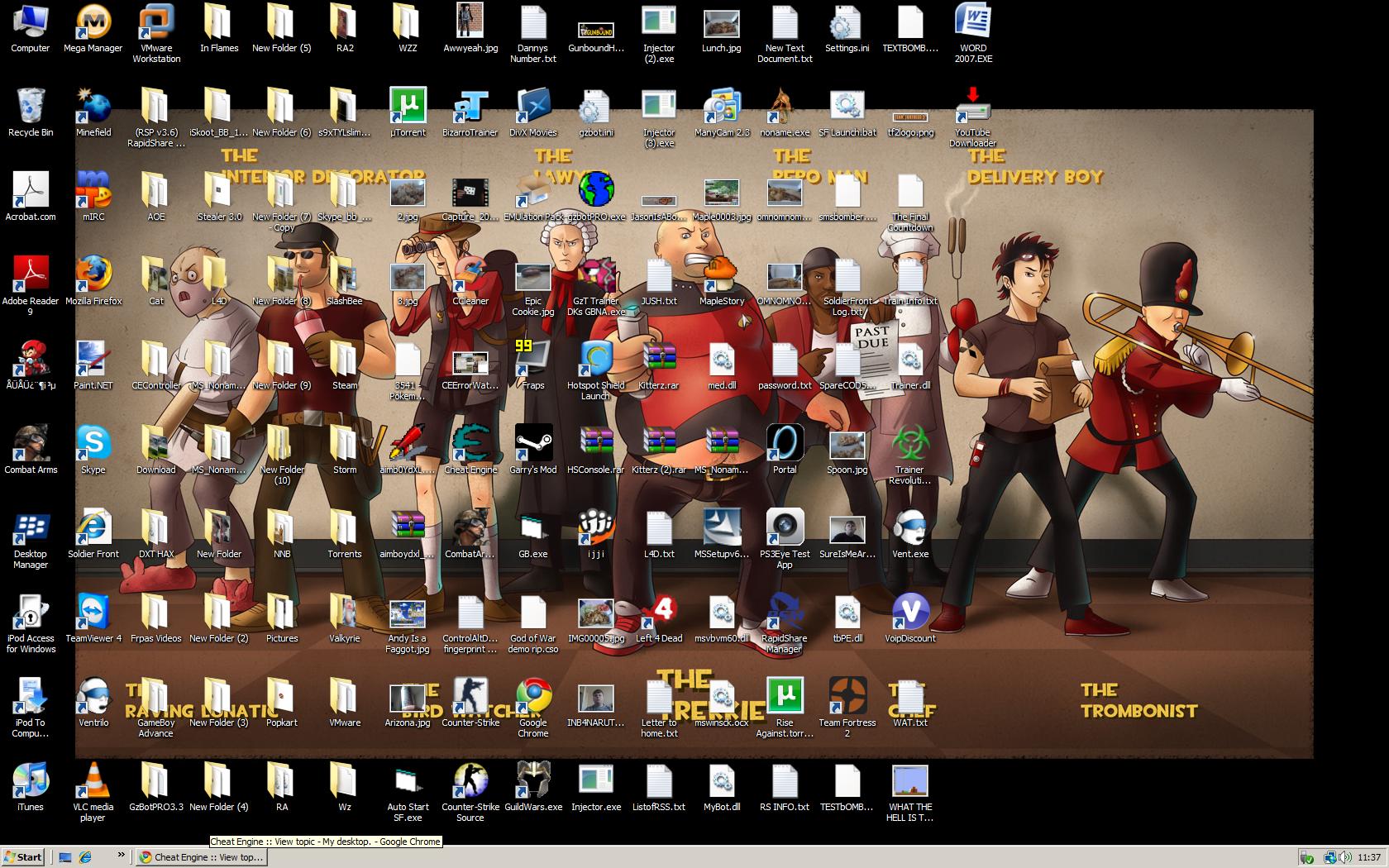Open the mIRC desktop icon
Image resolution: width=1389 pixels, height=868 pixels.
[93, 198]
